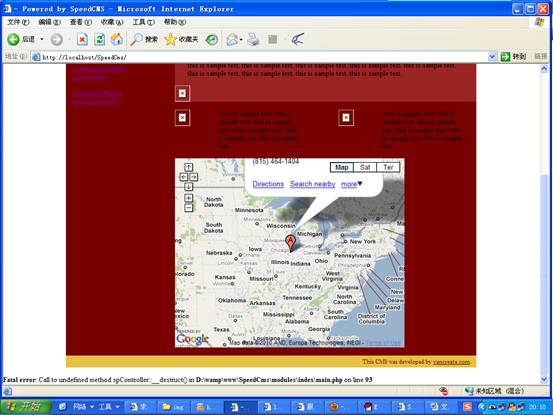Viewport: 553px width, 415px height.
Task: Pan the map left with the arrow
Action: click(184, 177)
